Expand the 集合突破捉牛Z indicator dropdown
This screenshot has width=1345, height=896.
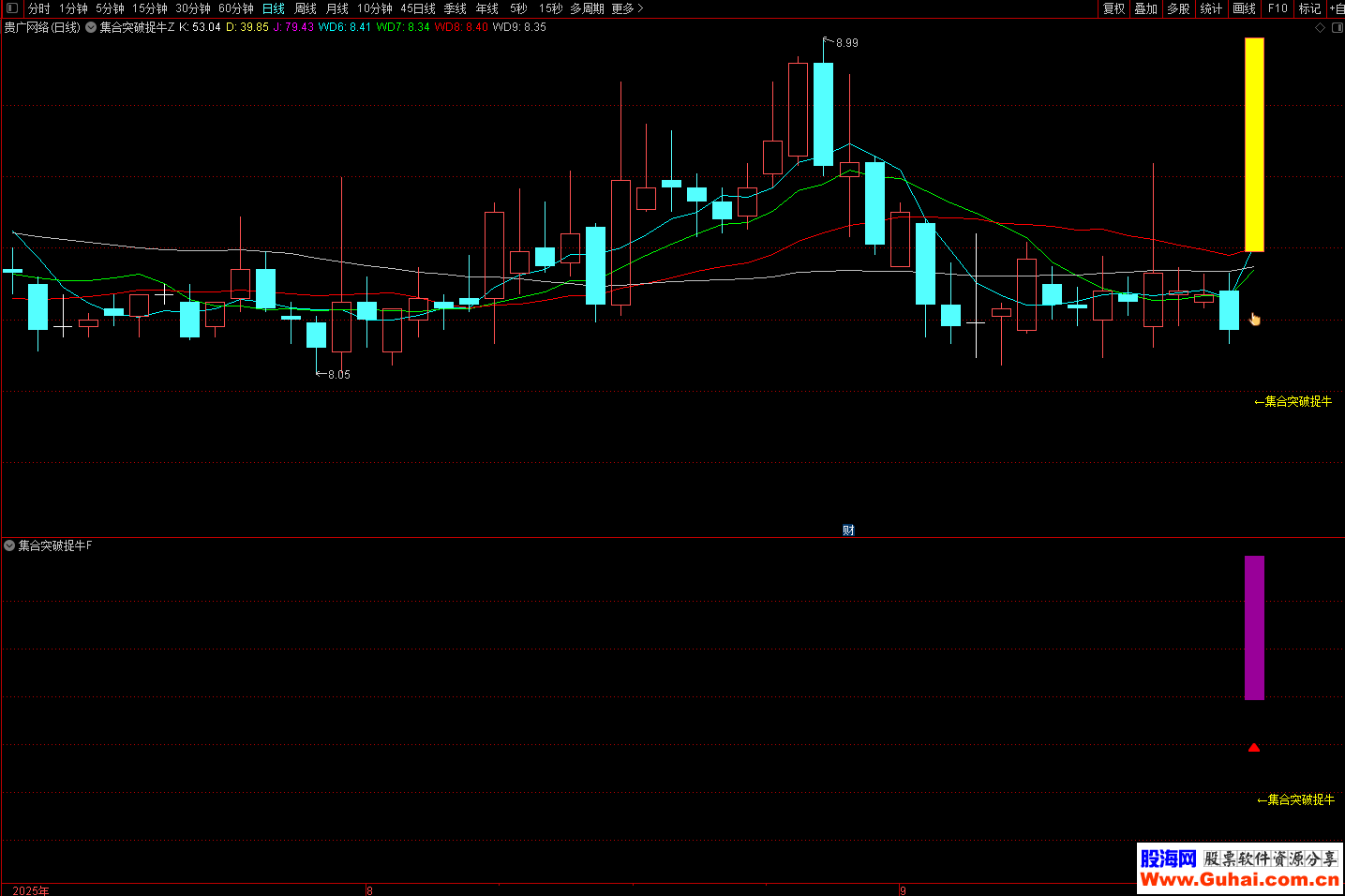click(91, 27)
